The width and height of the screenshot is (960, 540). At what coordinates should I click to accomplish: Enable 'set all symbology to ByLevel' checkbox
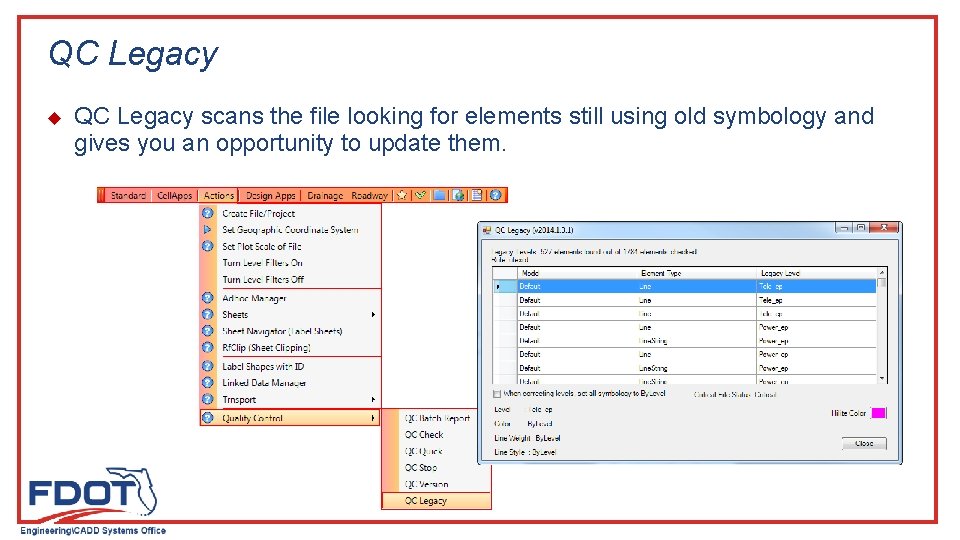point(497,394)
